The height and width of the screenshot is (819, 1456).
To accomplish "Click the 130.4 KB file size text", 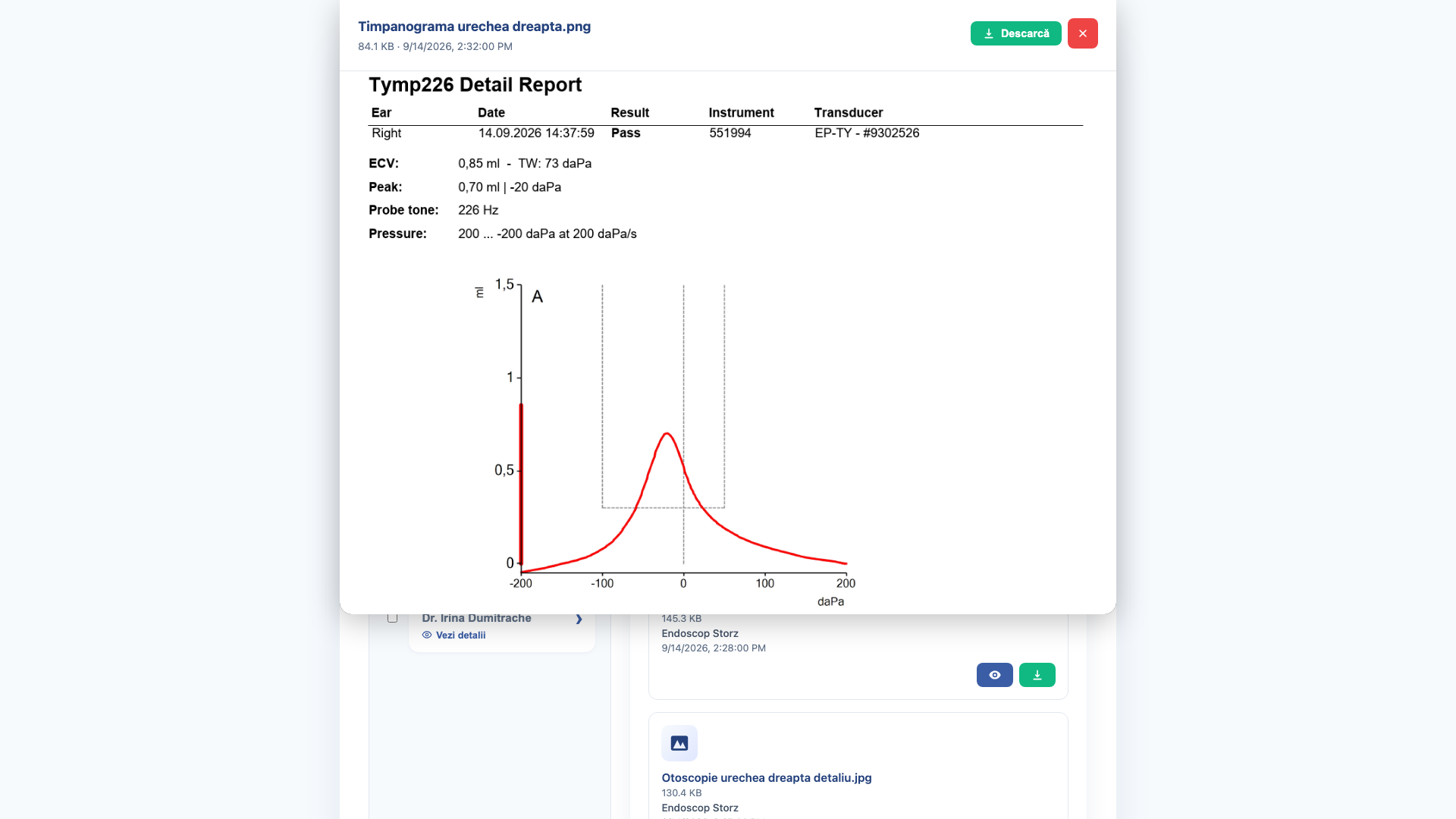I will 682,793.
